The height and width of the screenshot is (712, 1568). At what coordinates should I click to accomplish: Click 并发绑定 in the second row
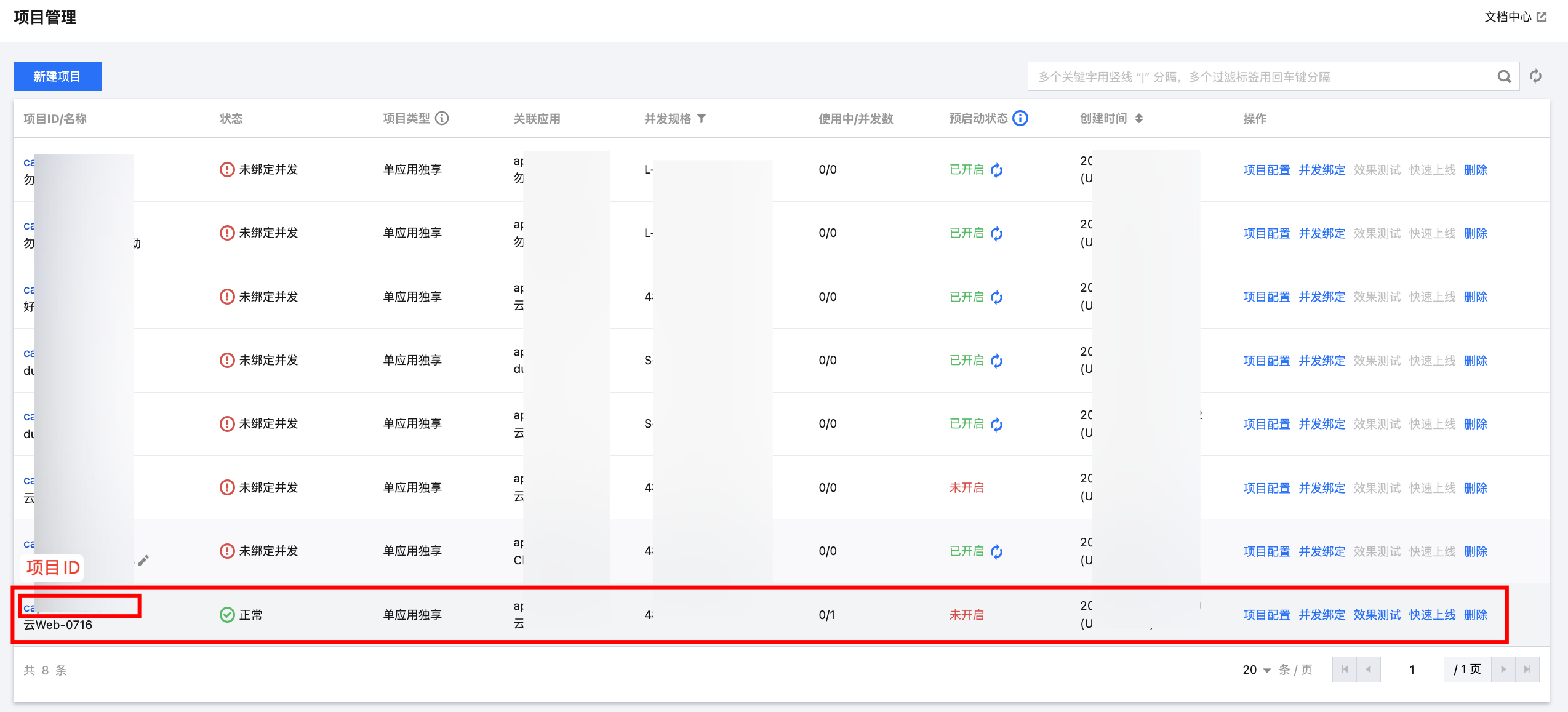(1321, 233)
